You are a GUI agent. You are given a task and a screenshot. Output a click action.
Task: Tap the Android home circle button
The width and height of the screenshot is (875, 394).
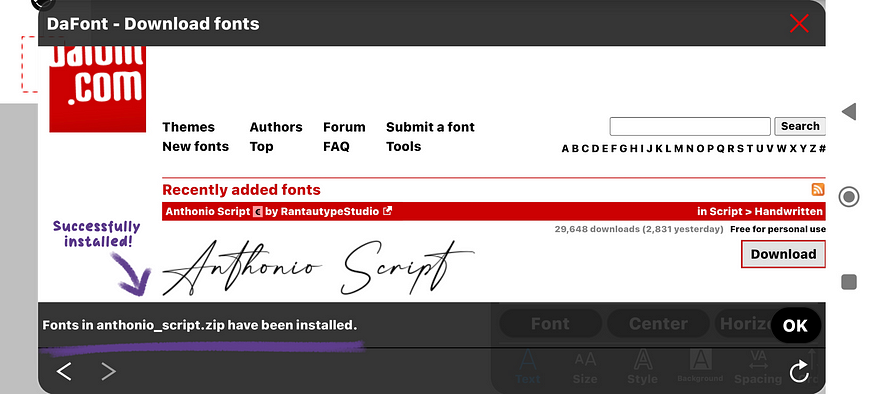pos(849,196)
